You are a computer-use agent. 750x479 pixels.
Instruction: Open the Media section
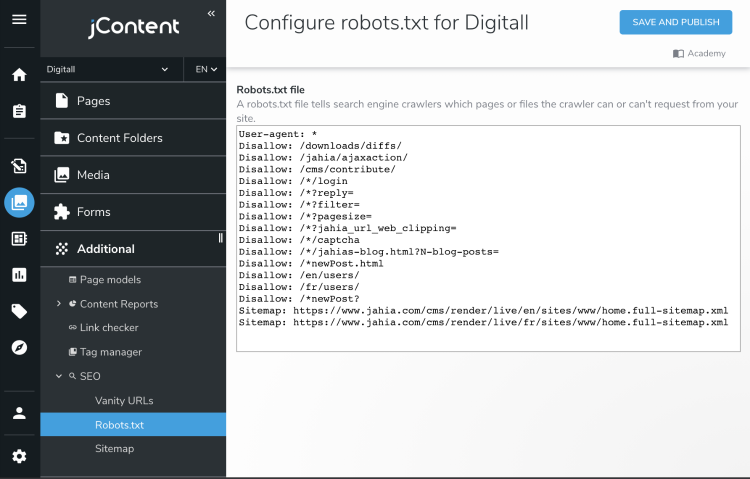pyautogui.click(x=133, y=175)
